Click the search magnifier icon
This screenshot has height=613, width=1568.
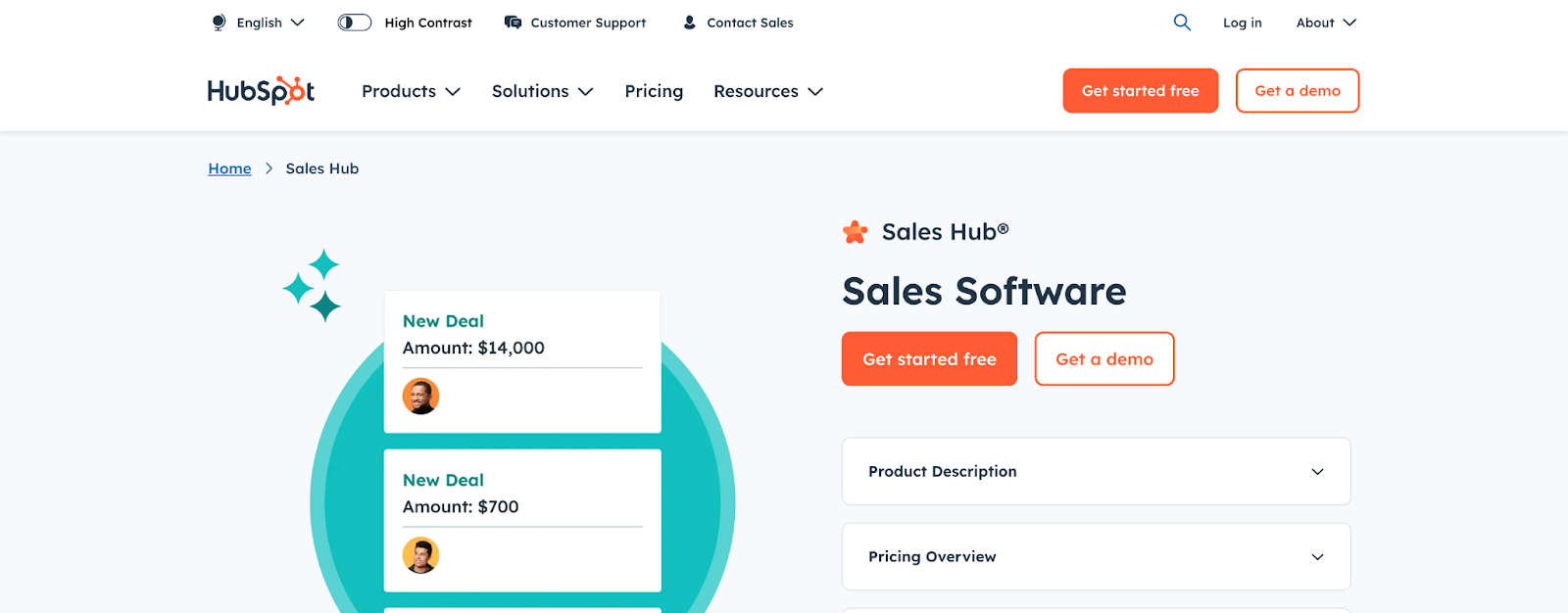(x=1182, y=23)
